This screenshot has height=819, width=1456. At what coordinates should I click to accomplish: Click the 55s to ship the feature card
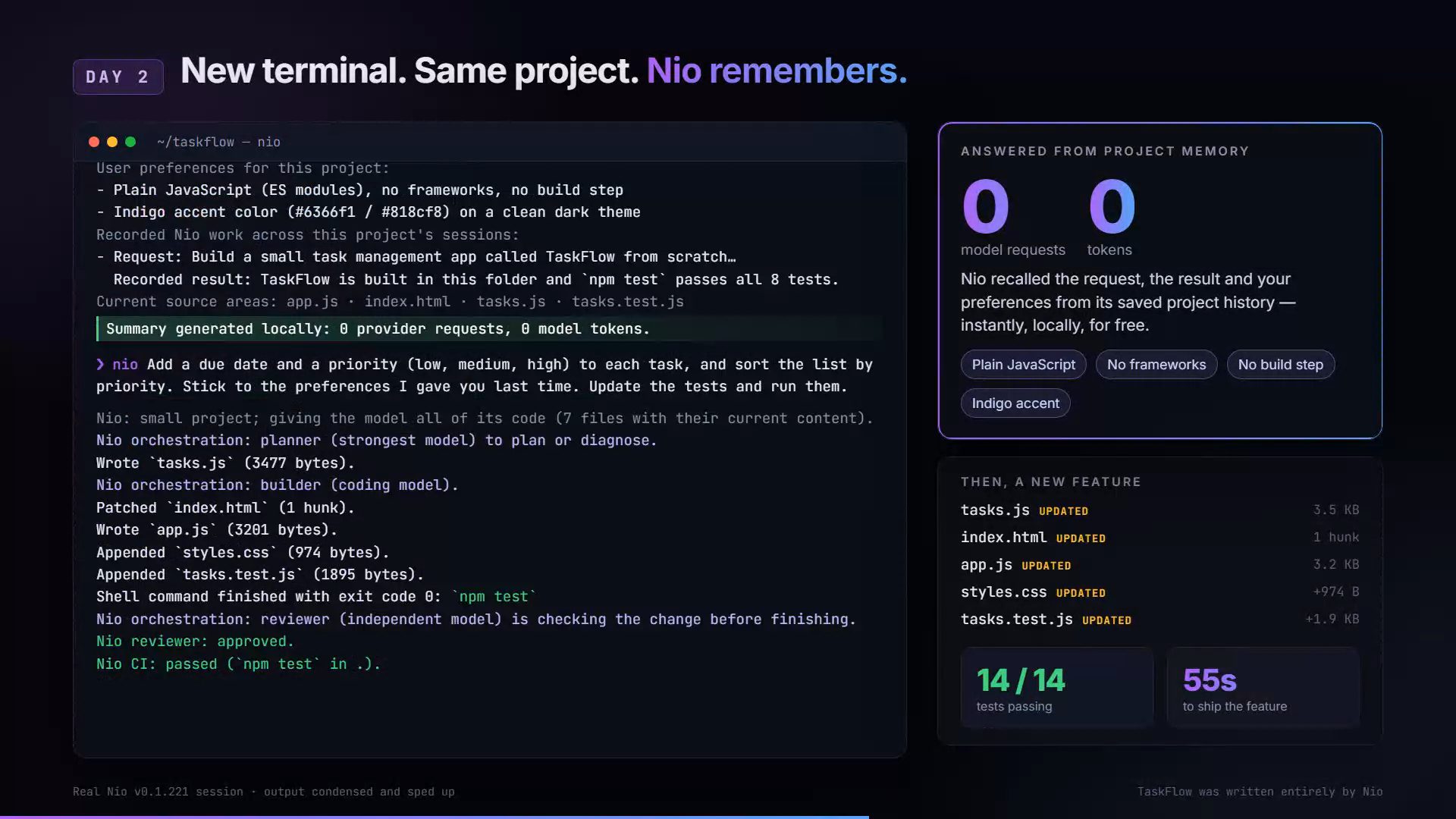tap(1263, 688)
